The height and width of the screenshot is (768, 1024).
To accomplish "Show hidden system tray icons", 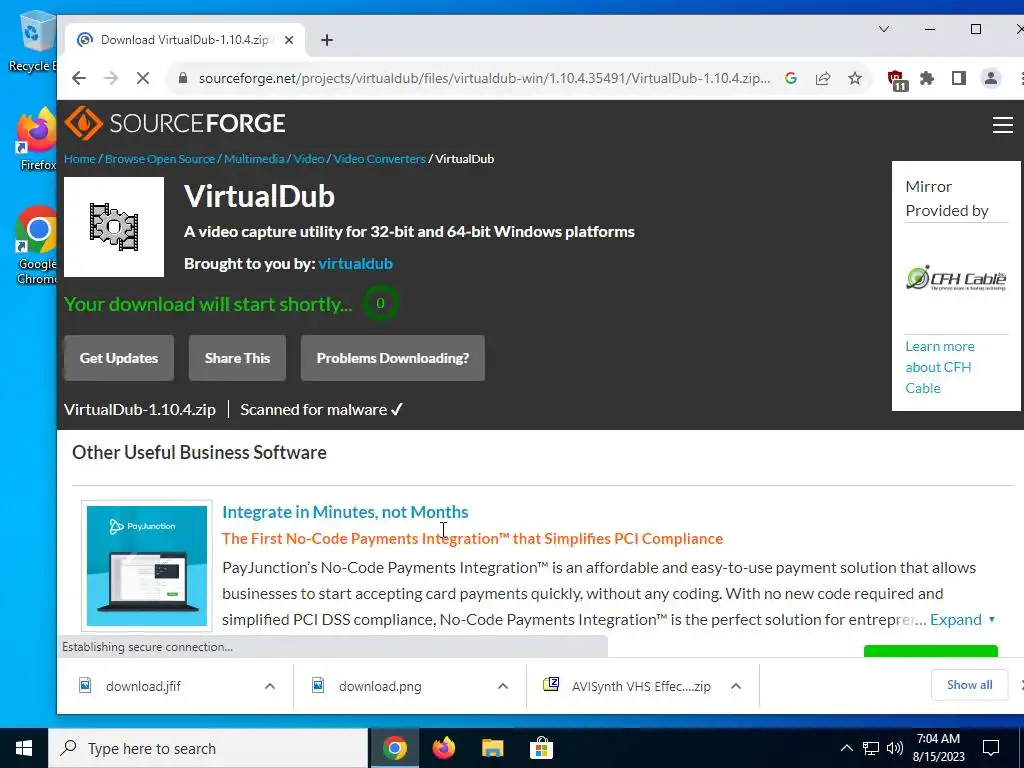I will pos(846,748).
